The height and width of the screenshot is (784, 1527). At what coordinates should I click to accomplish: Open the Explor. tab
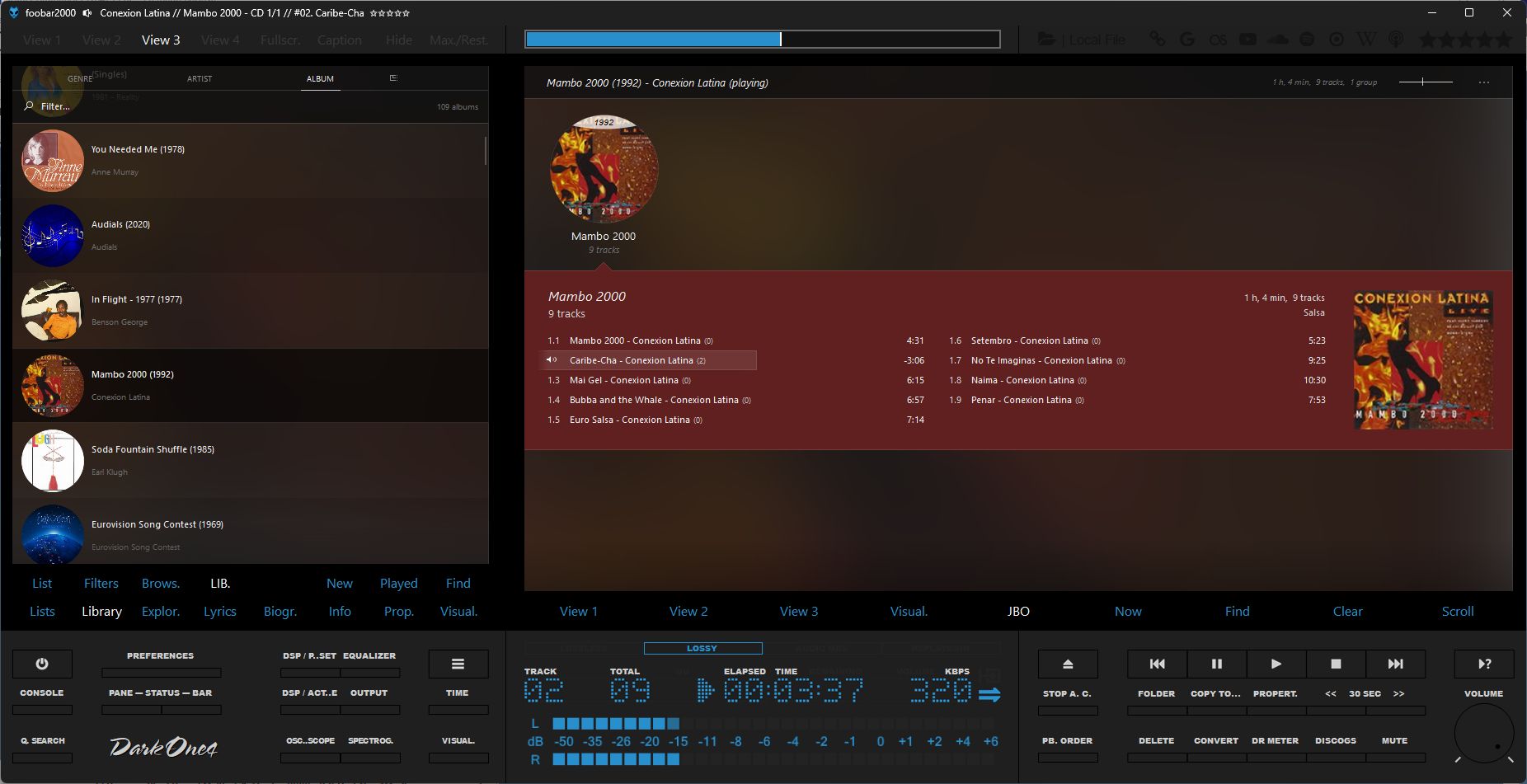click(161, 612)
